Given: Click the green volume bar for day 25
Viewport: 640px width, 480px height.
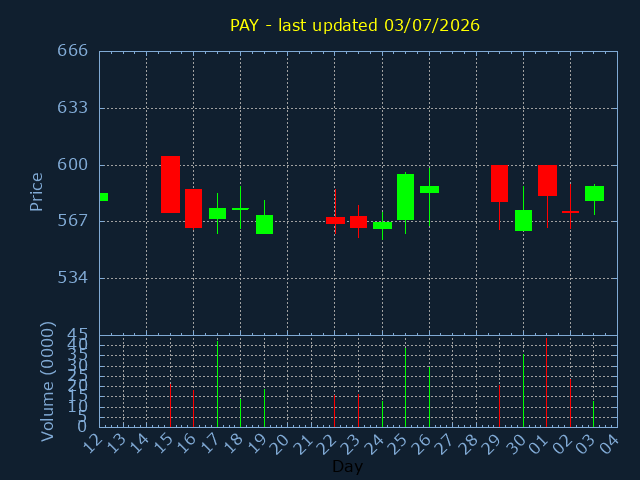Looking at the screenshot, I should click(x=405, y=387).
